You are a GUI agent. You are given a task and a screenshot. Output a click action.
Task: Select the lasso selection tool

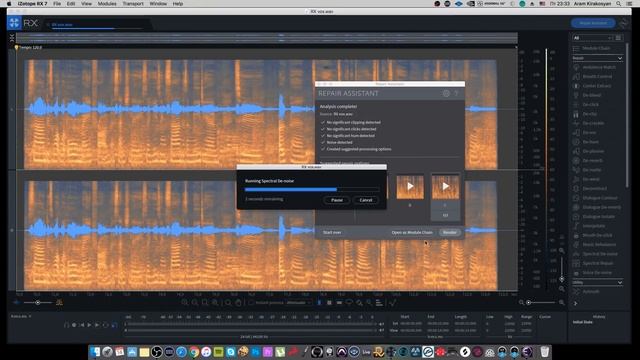coord(349,302)
